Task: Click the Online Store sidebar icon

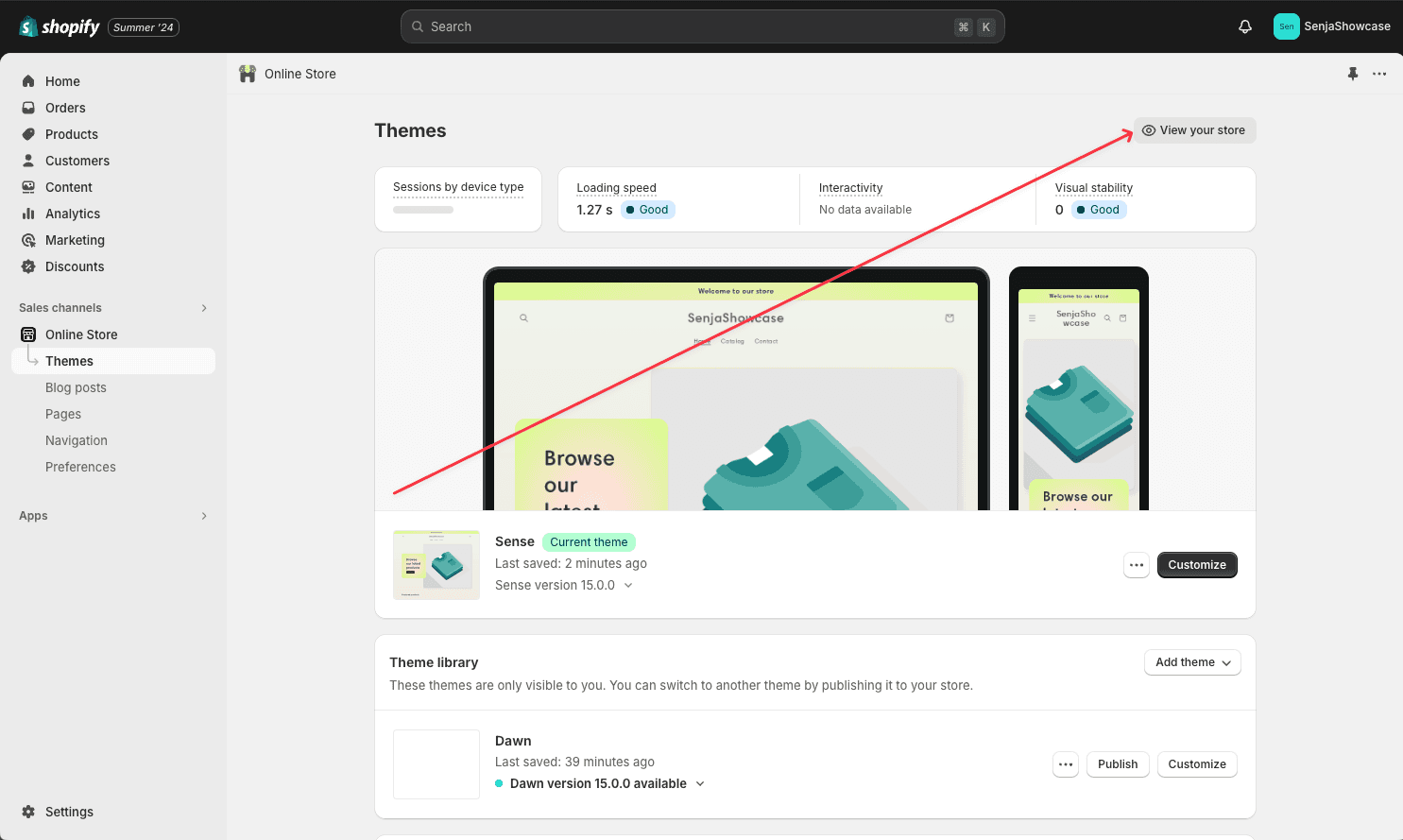Action: pos(28,334)
